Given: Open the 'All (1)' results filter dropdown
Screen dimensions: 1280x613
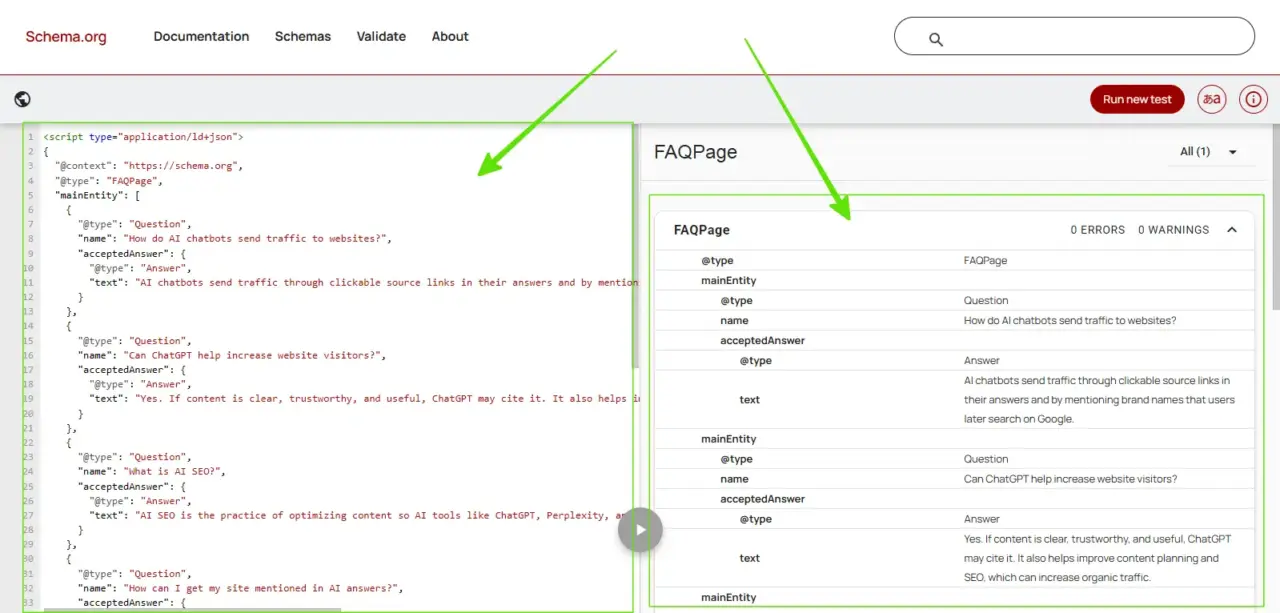Looking at the screenshot, I should coord(1207,151).
